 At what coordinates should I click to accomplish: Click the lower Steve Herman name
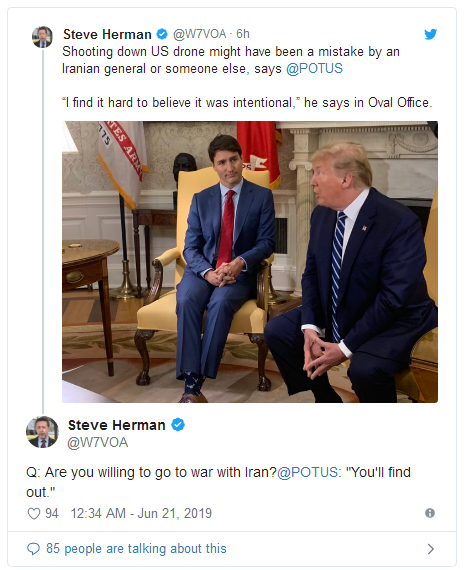117,425
